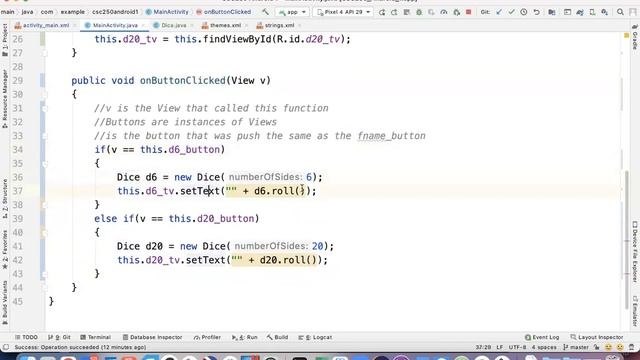640x360 pixels.
Task: Close the MainActivity.java tab
Action: [143, 25]
